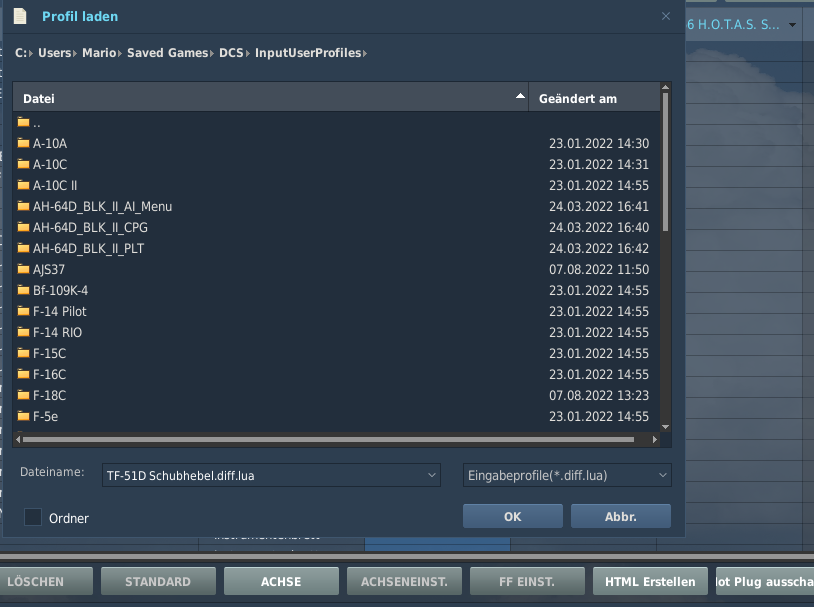Click the HTML Erstellen button
The image size is (814, 607).
650,582
